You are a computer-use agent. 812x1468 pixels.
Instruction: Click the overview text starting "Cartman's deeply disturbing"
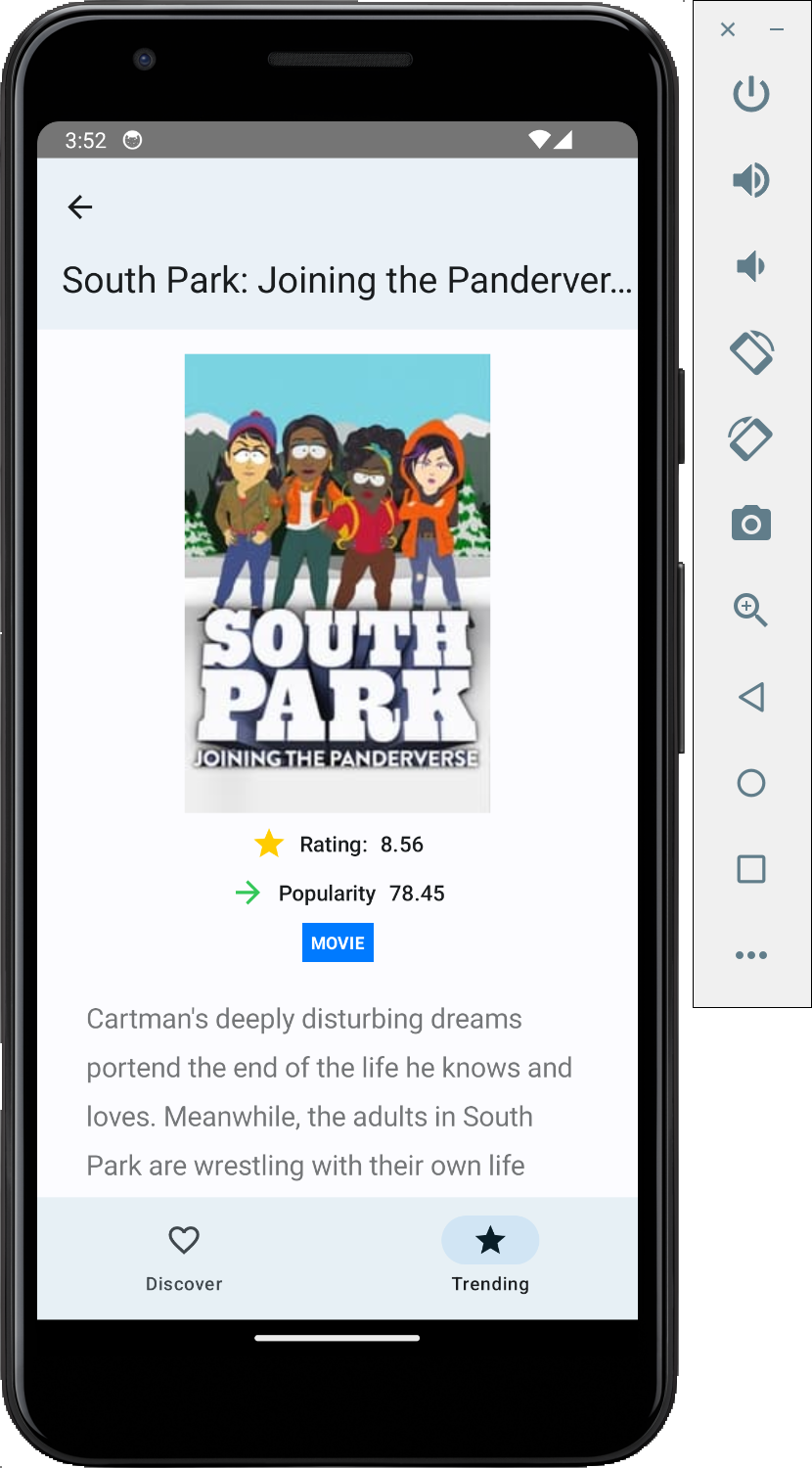point(330,1092)
